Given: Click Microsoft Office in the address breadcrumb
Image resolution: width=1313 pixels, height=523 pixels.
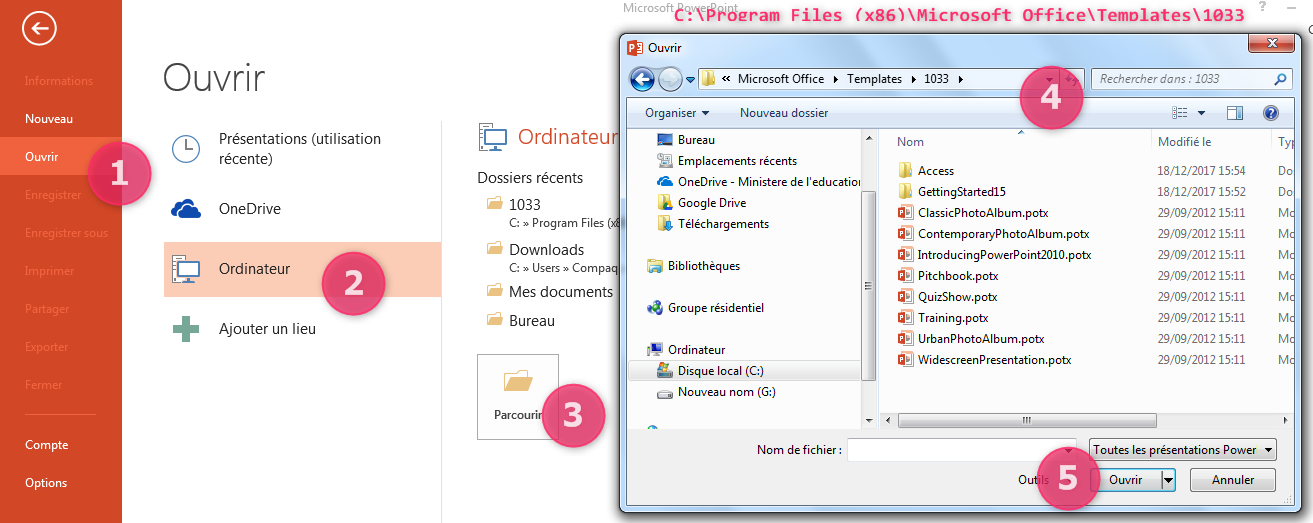Looking at the screenshot, I should (x=781, y=79).
